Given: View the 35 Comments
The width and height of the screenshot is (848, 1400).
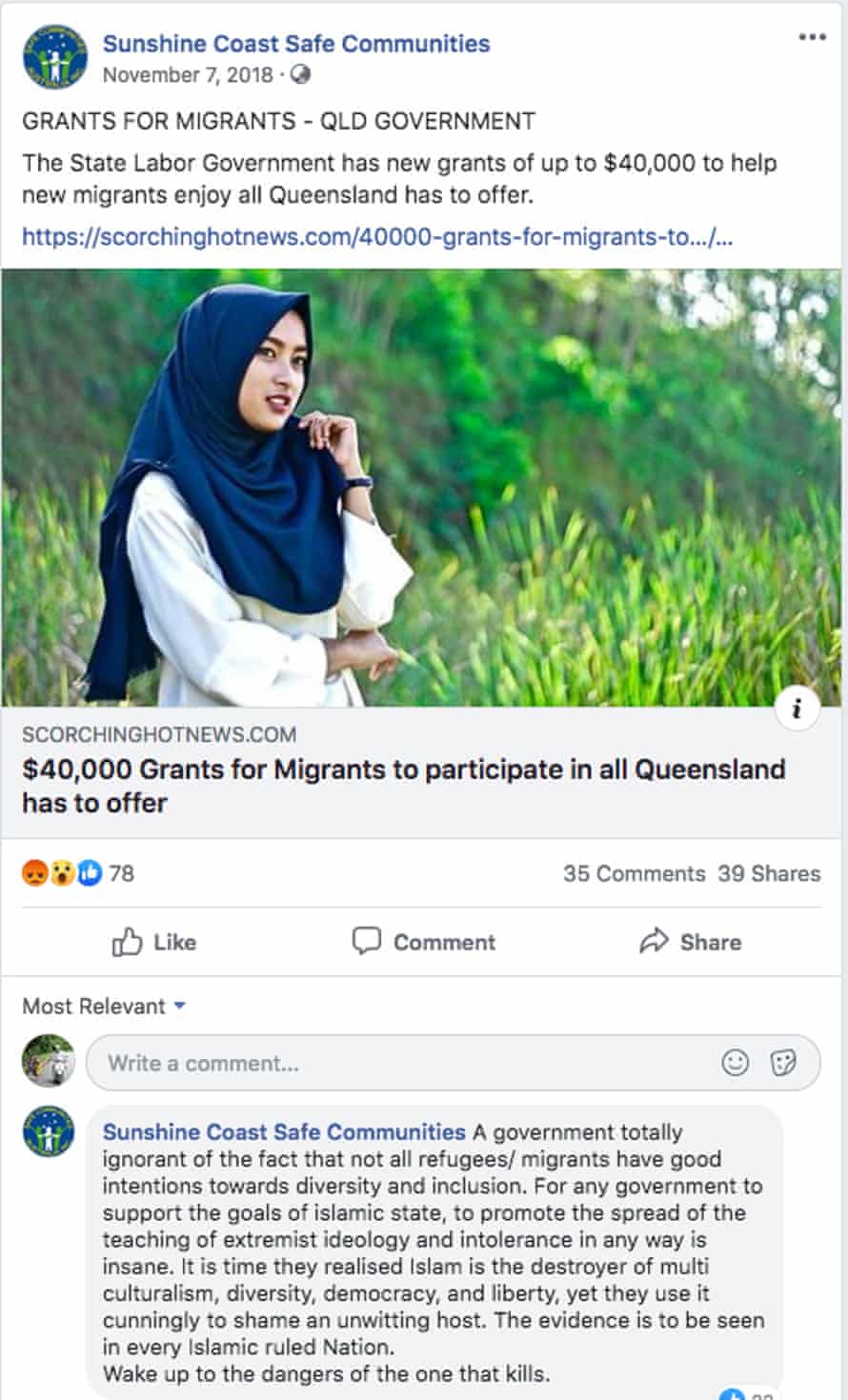Looking at the screenshot, I should (634, 873).
